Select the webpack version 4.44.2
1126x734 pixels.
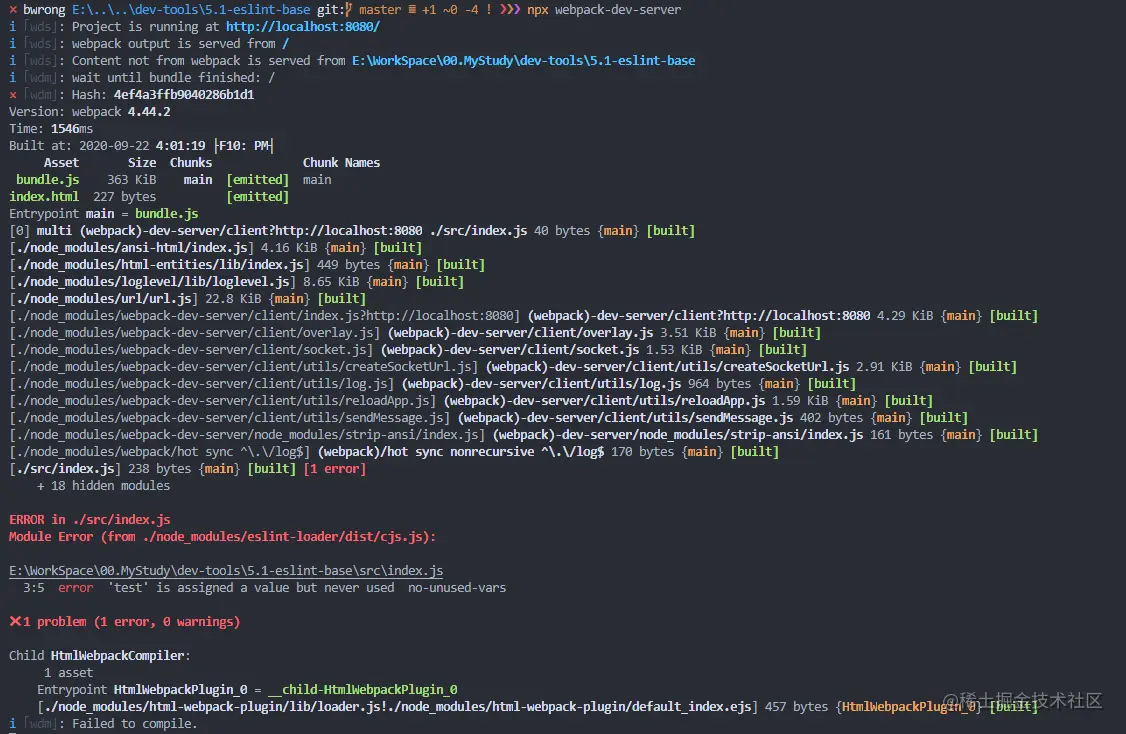click(149, 111)
